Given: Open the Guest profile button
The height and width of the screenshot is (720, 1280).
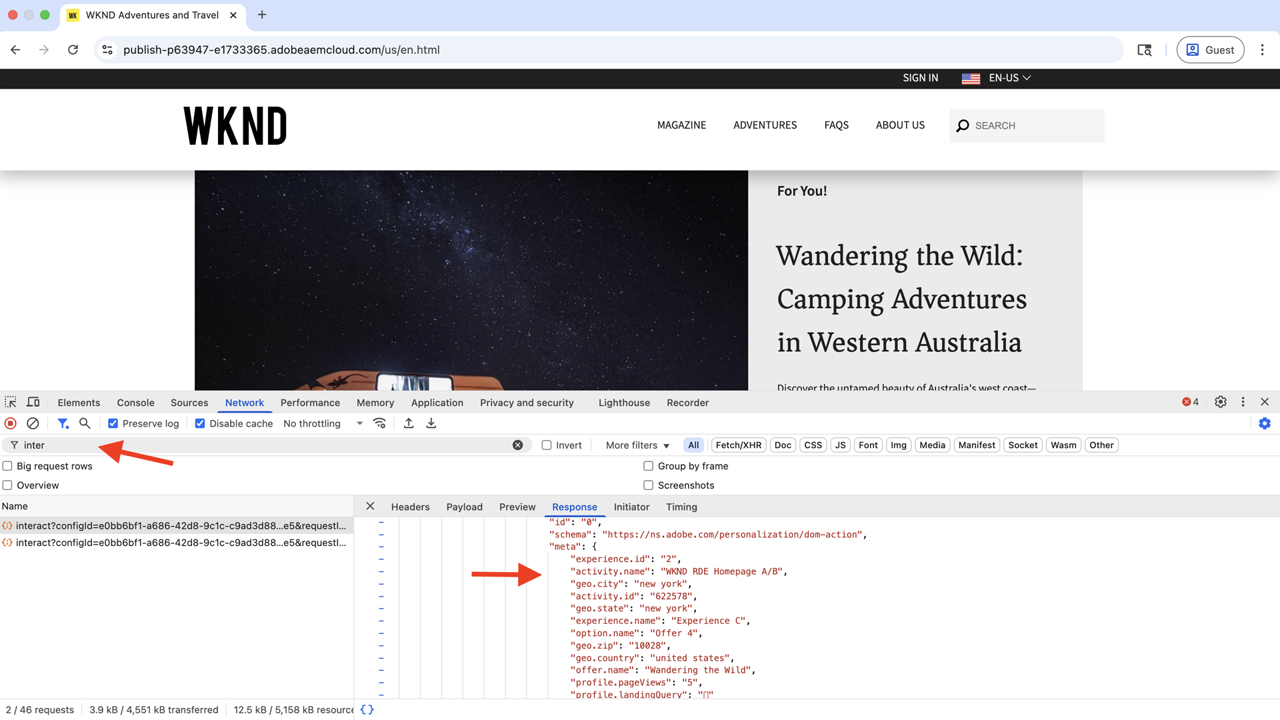Looking at the screenshot, I should coord(1210,50).
